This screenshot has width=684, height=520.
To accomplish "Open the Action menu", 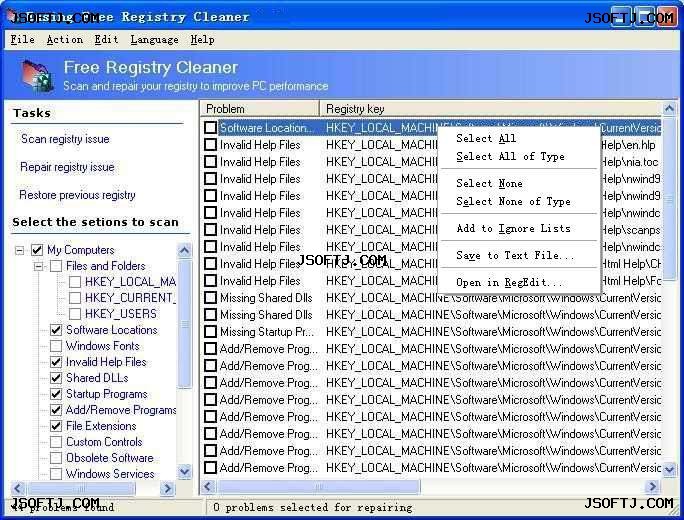I will [x=65, y=40].
